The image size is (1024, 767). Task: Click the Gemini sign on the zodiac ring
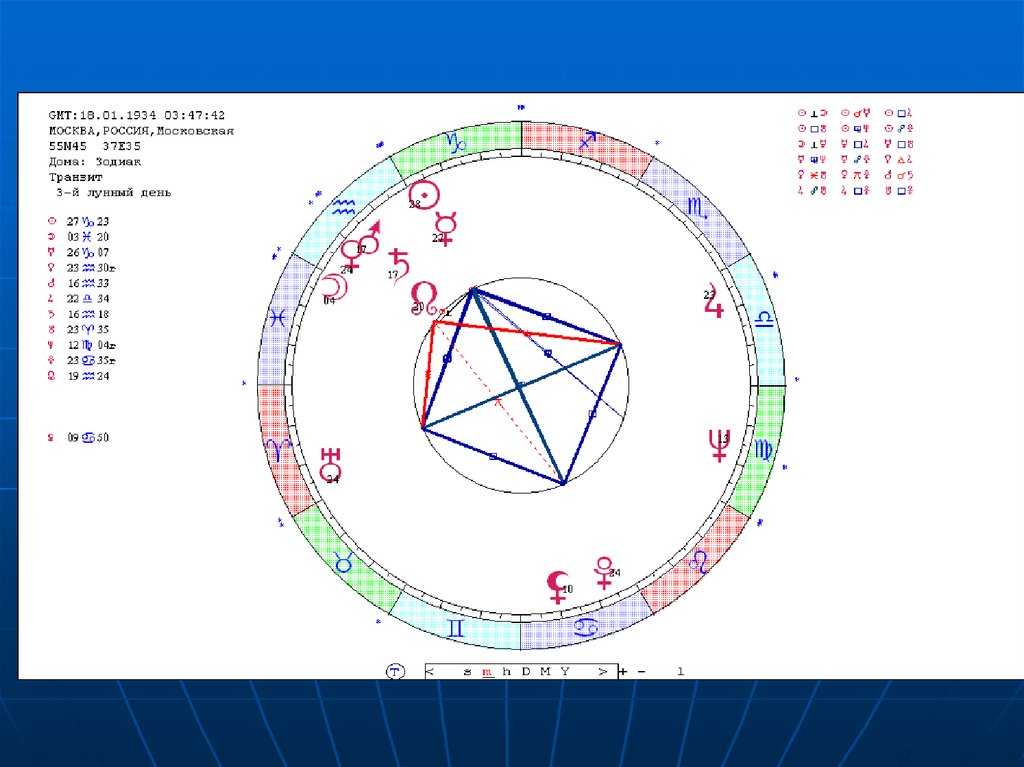[x=456, y=628]
